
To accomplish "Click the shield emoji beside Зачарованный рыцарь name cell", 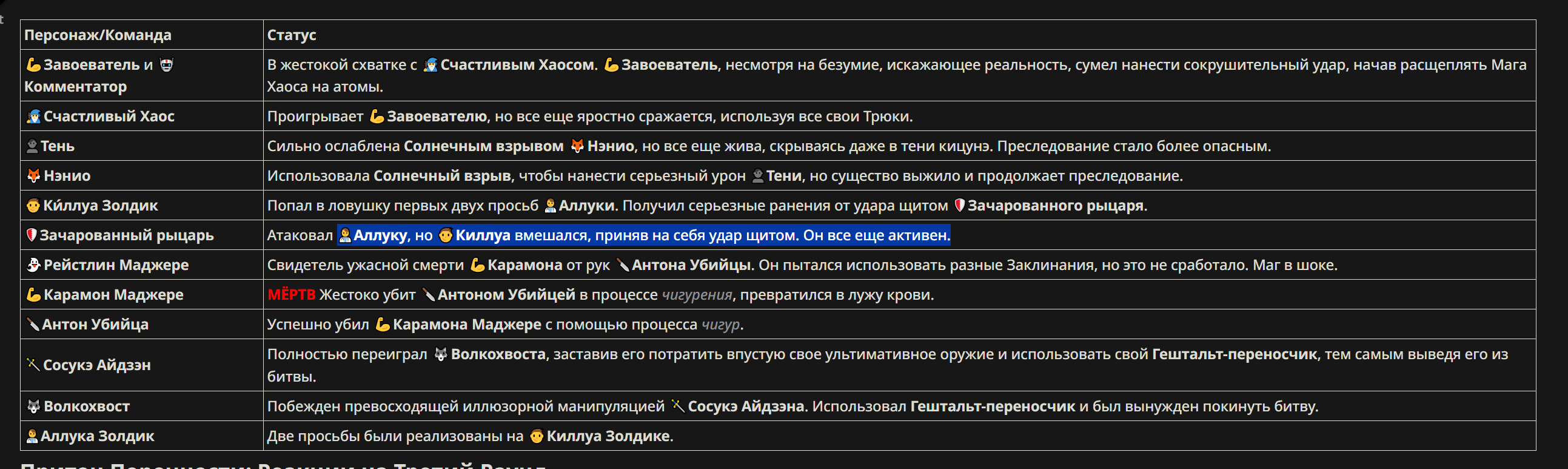I will click(32, 235).
